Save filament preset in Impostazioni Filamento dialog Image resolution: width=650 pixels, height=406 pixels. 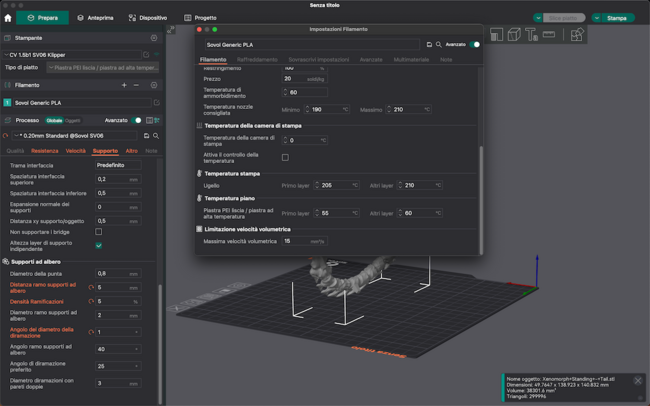pyautogui.click(x=429, y=45)
